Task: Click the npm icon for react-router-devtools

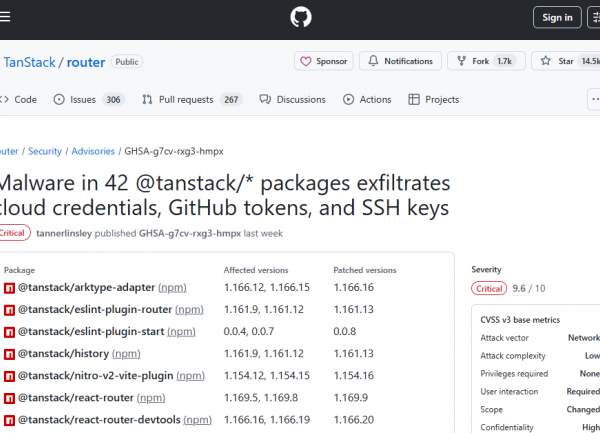Action: pos(9,421)
